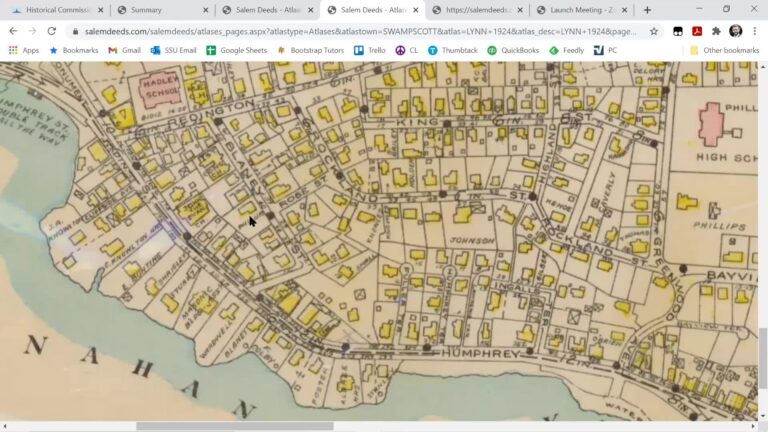Reload the page with refresh icon

51,31
